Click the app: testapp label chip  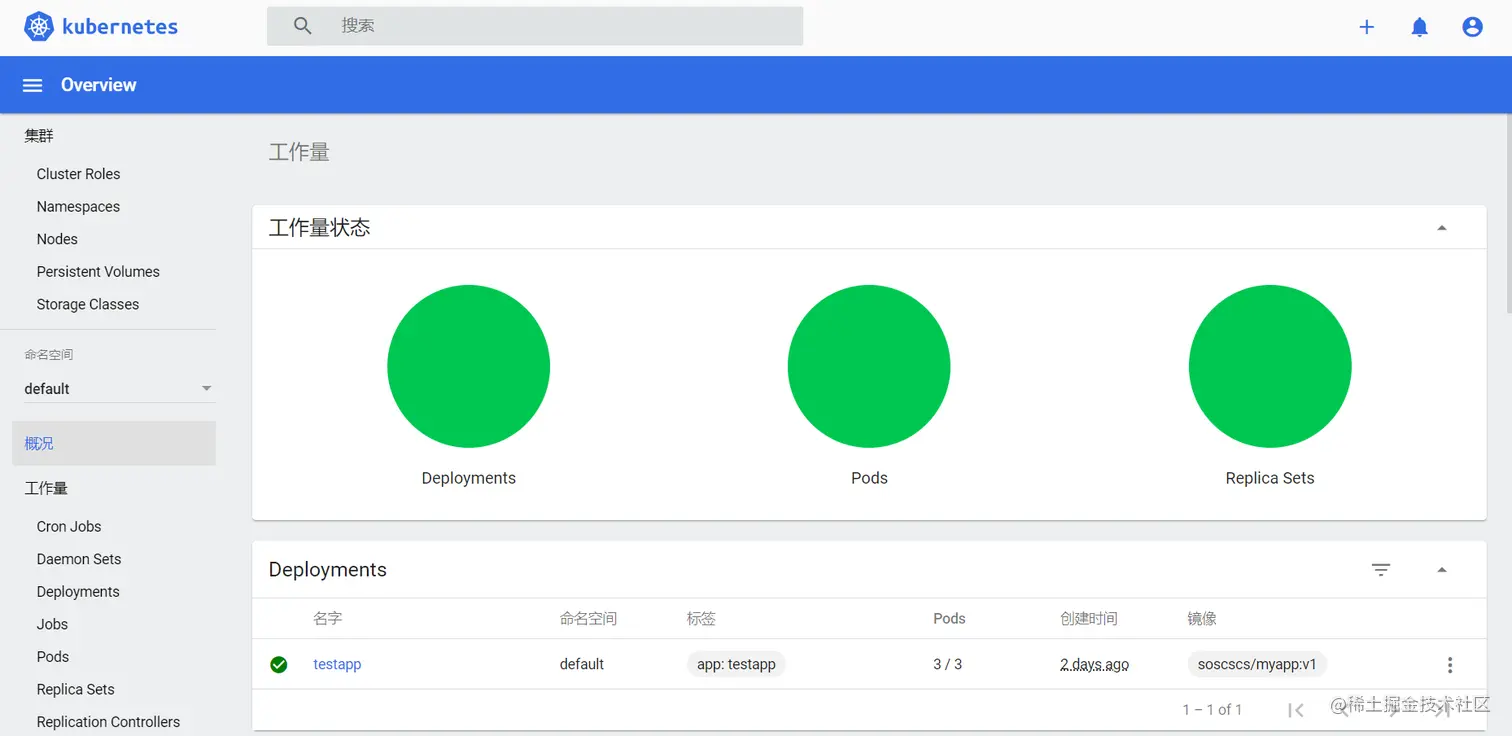coord(736,664)
